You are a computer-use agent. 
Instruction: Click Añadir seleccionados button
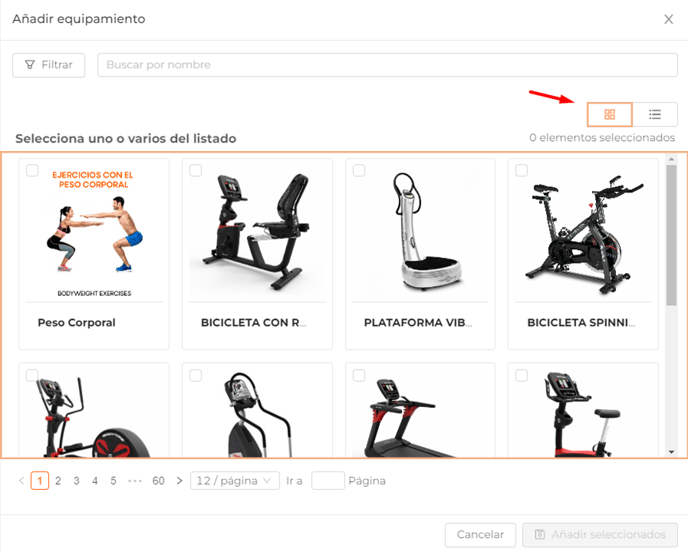(x=600, y=534)
